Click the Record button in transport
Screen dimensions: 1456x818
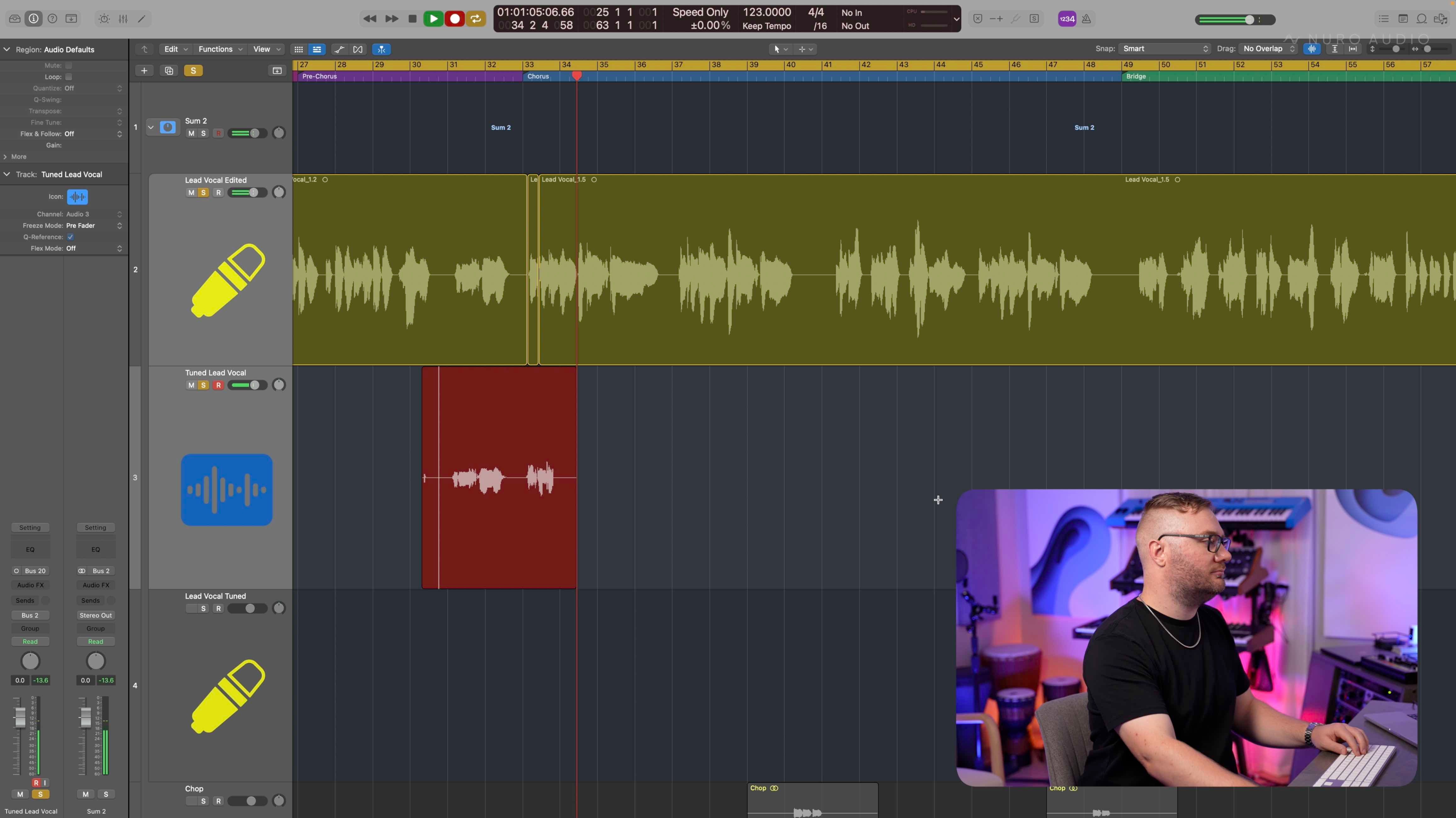[454, 19]
